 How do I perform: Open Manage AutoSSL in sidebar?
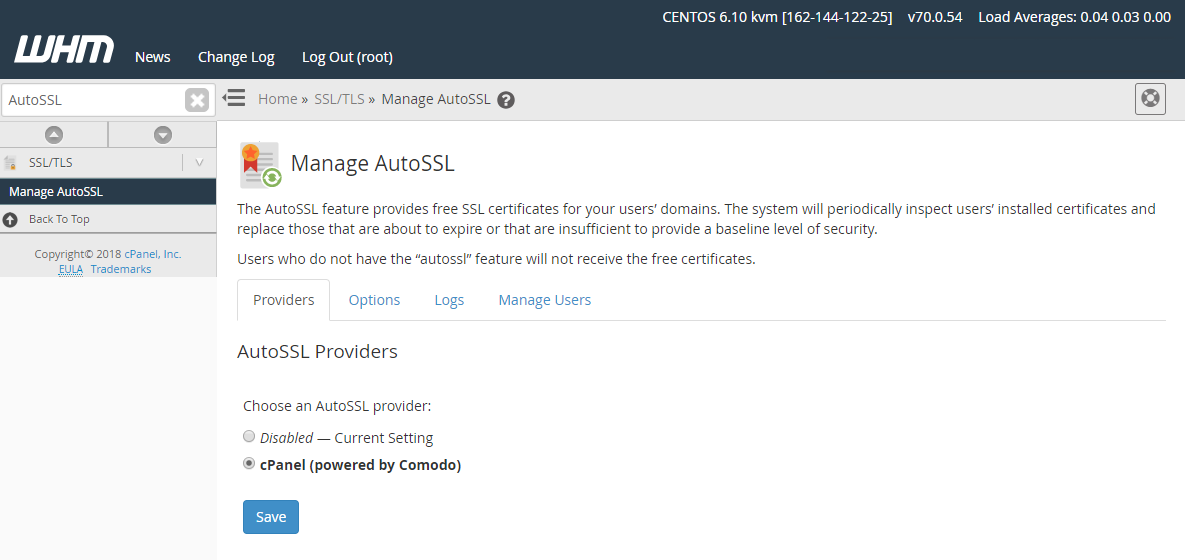pos(108,192)
